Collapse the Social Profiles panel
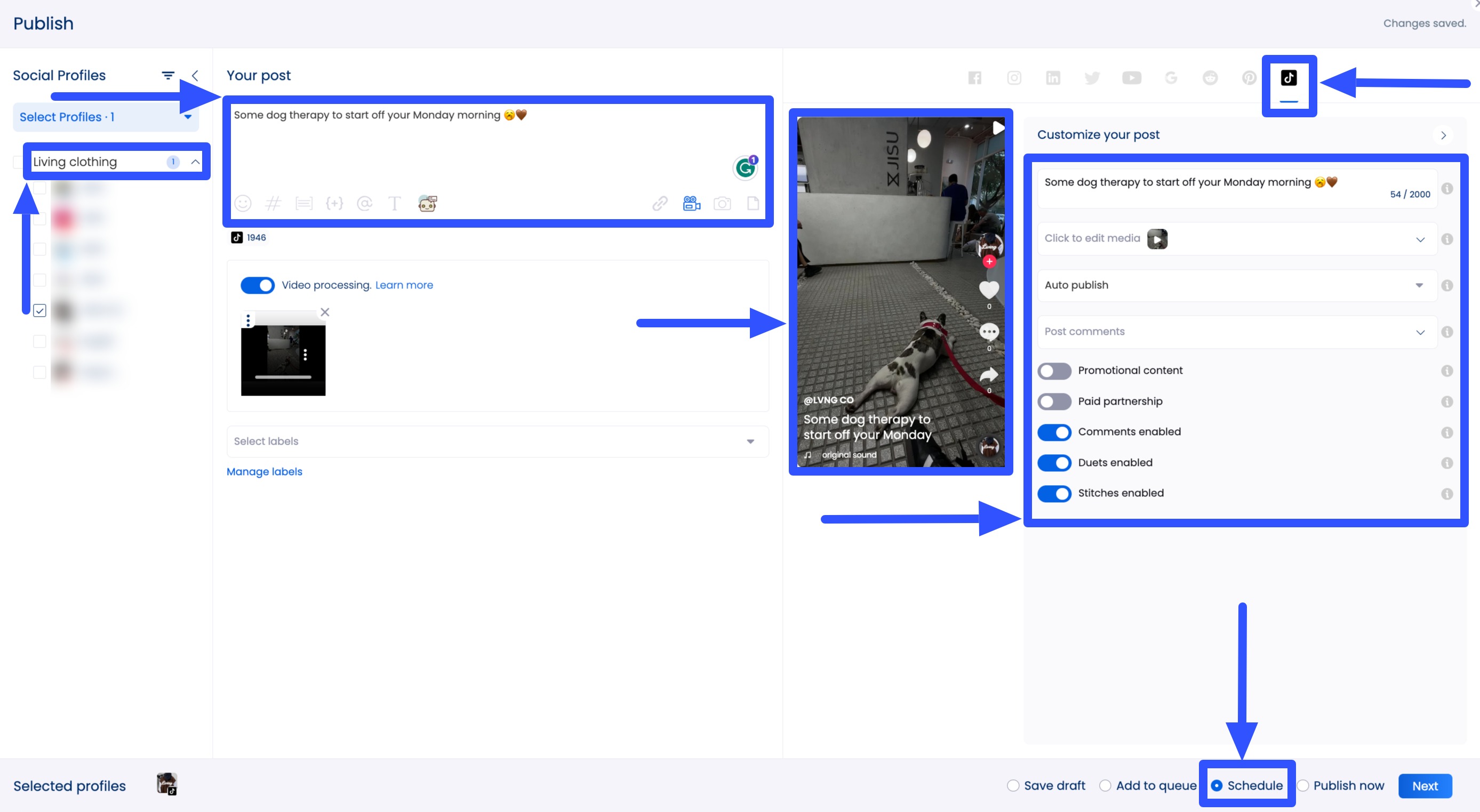This screenshot has width=1480, height=812. 195,75
